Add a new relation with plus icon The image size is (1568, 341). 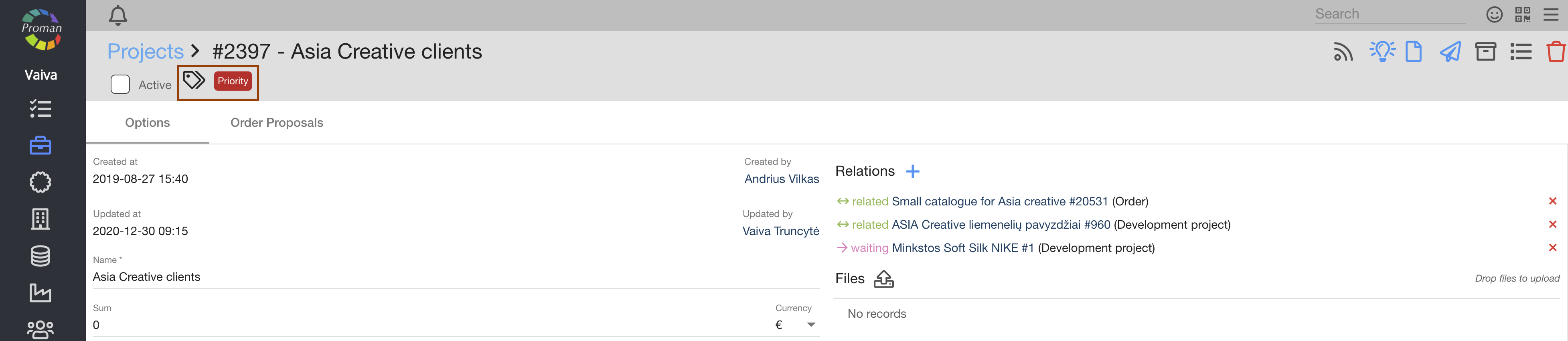tap(912, 172)
